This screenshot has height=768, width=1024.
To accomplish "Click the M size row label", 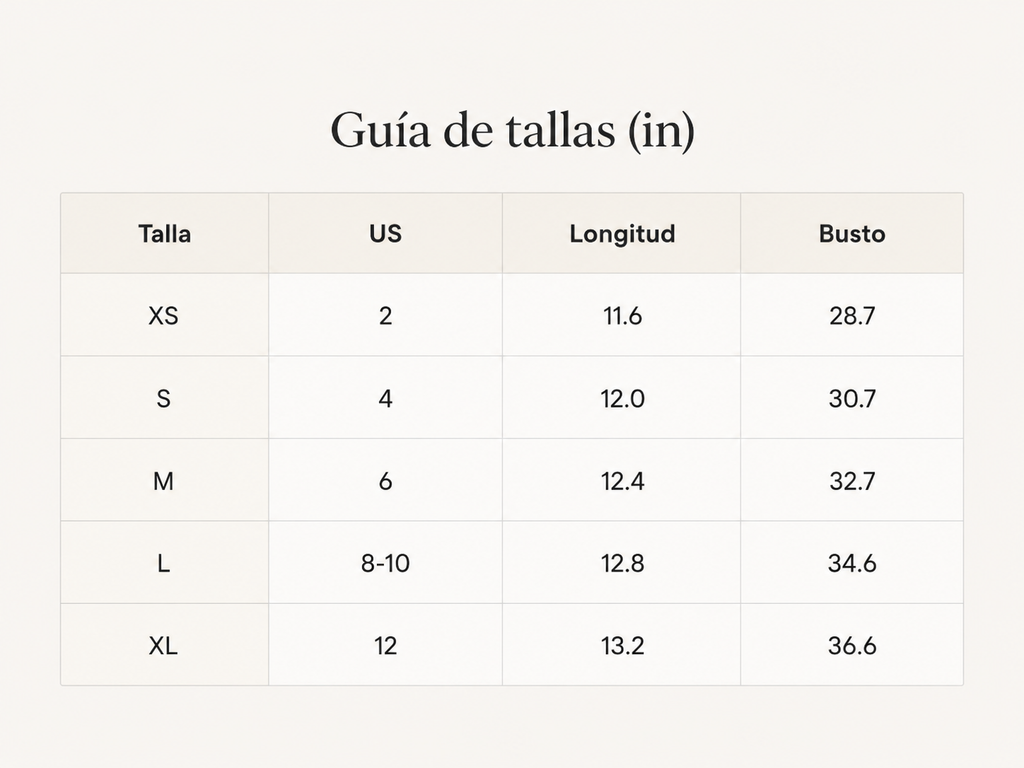I will pyautogui.click(x=163, y=481).
